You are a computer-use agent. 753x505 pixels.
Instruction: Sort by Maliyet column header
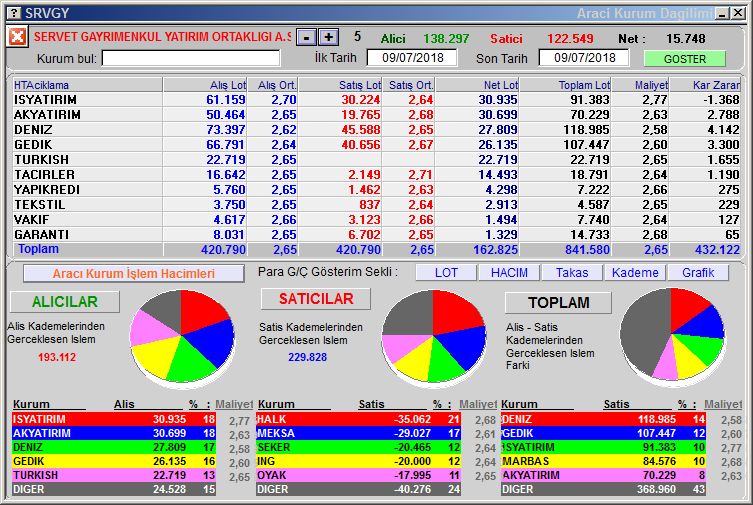point(640,85)
